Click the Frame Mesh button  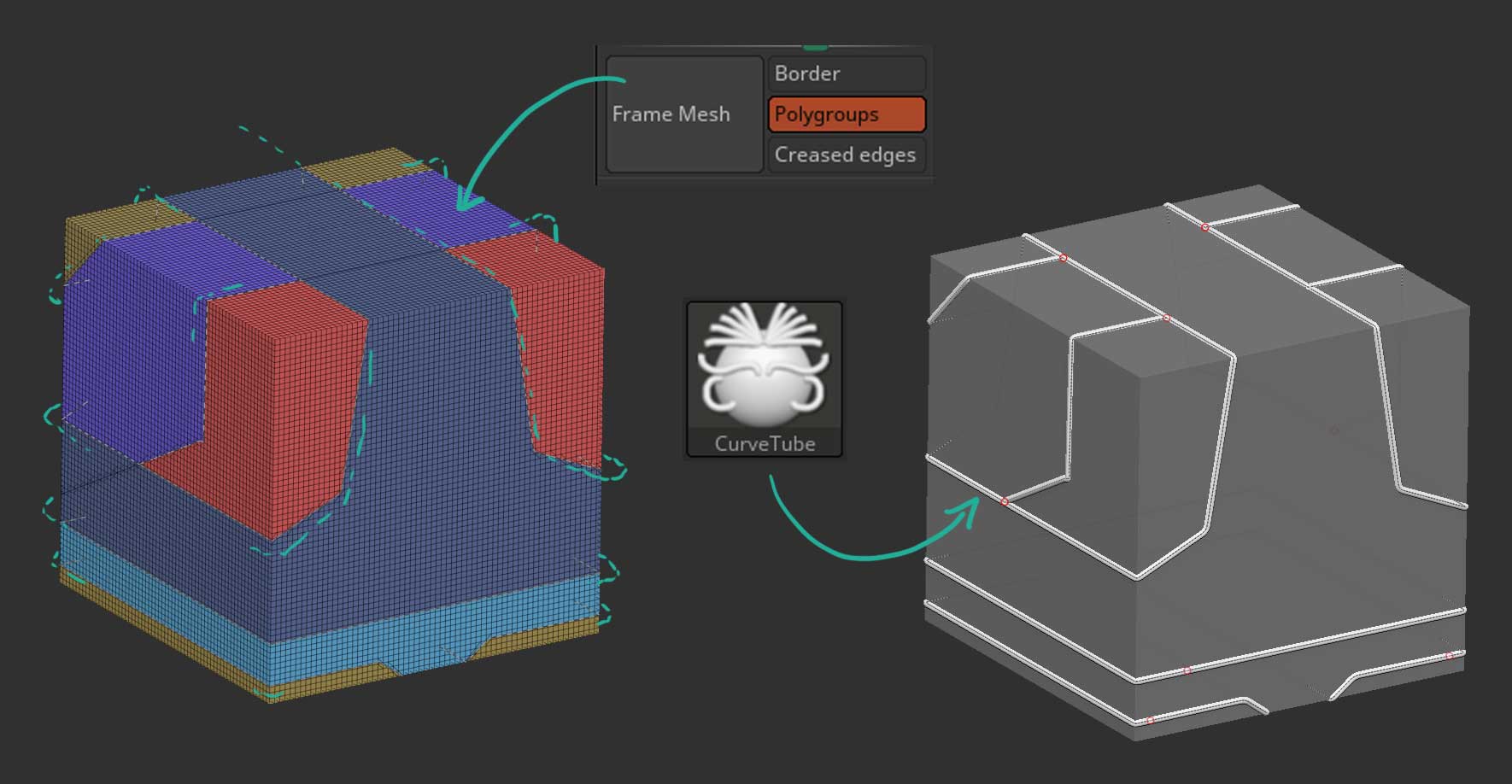pyautogui.click(x=684, y=114)
